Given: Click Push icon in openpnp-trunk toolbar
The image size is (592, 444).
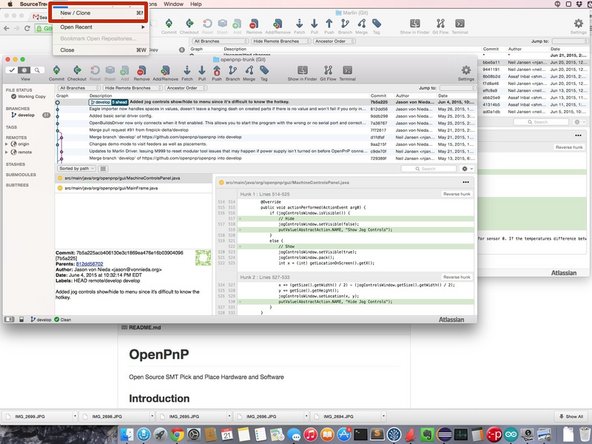Looking at the screenshot, I should coord(217,72).
